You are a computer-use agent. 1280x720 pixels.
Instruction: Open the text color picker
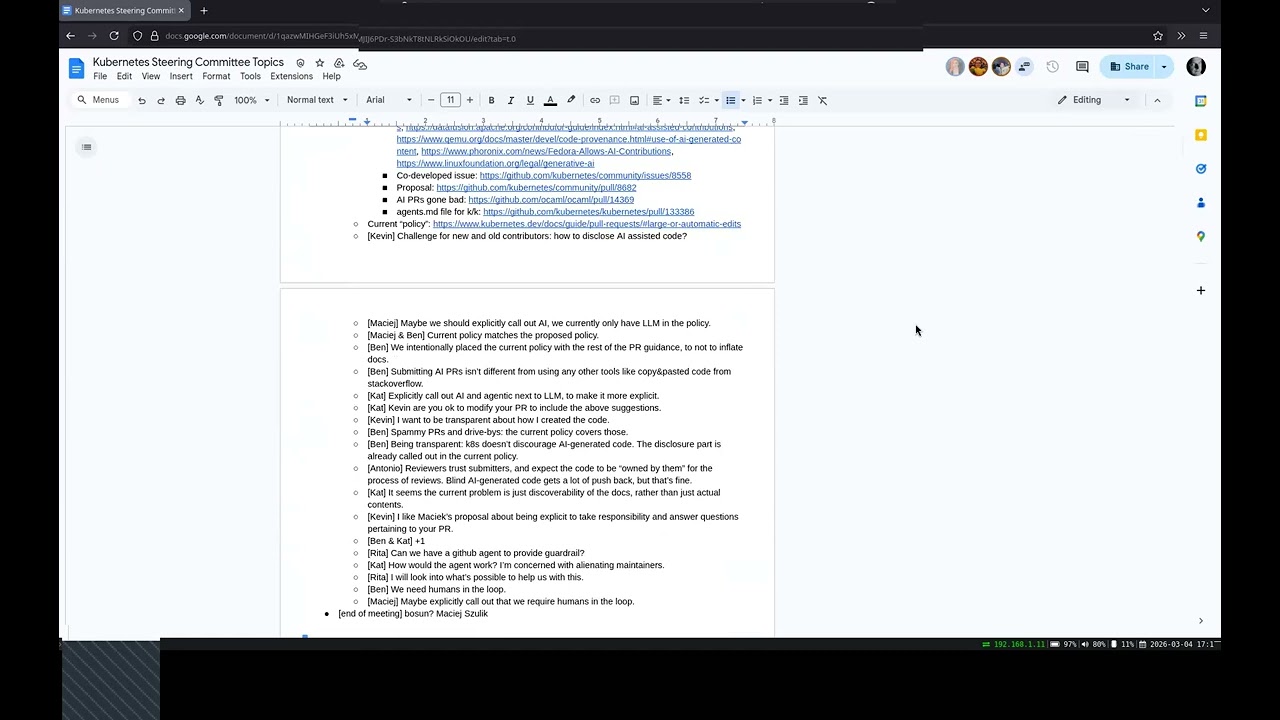pos(550,100)
